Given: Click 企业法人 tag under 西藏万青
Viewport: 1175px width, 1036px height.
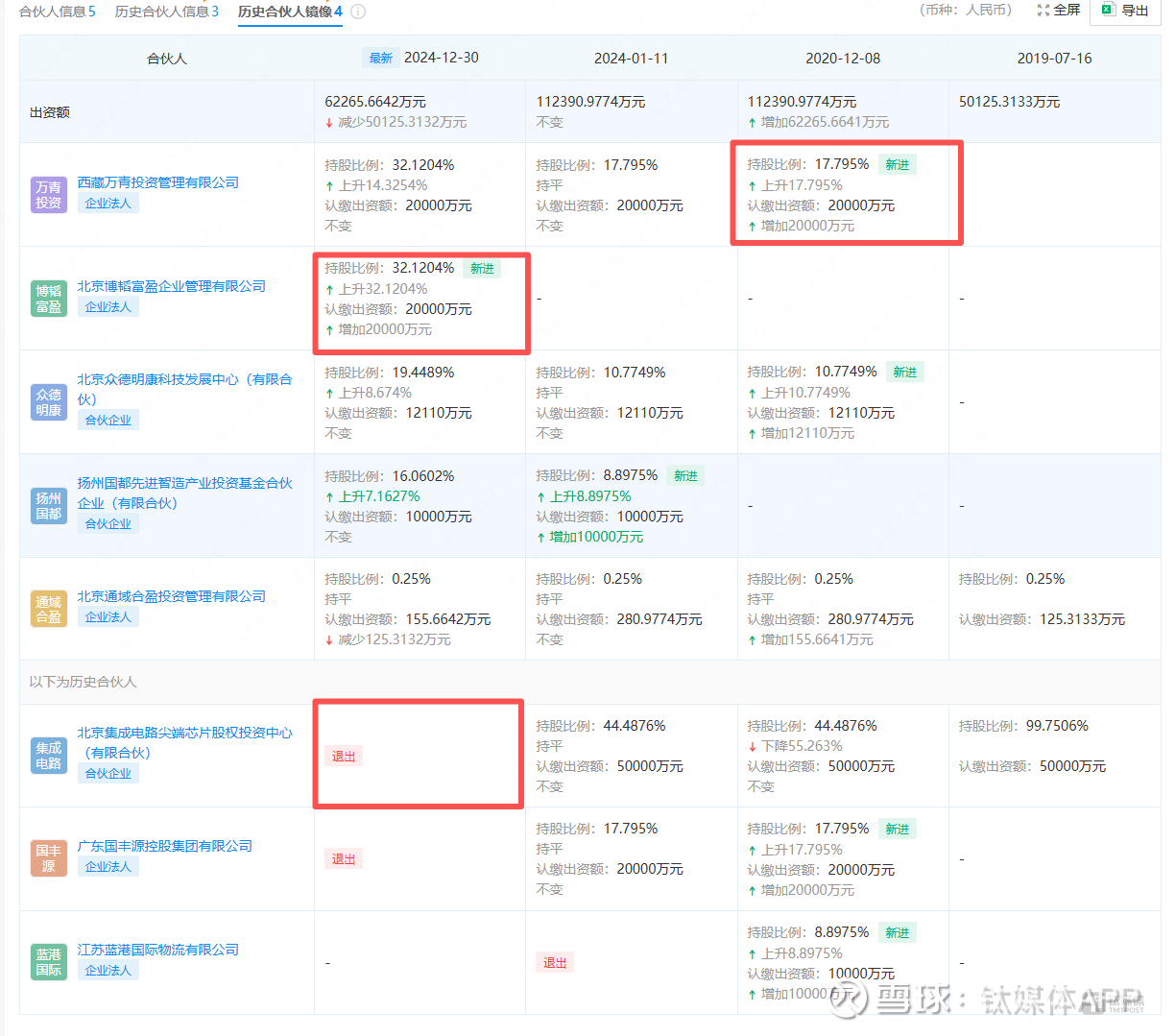Looking at the screenshot, I should tap(108, 204).
